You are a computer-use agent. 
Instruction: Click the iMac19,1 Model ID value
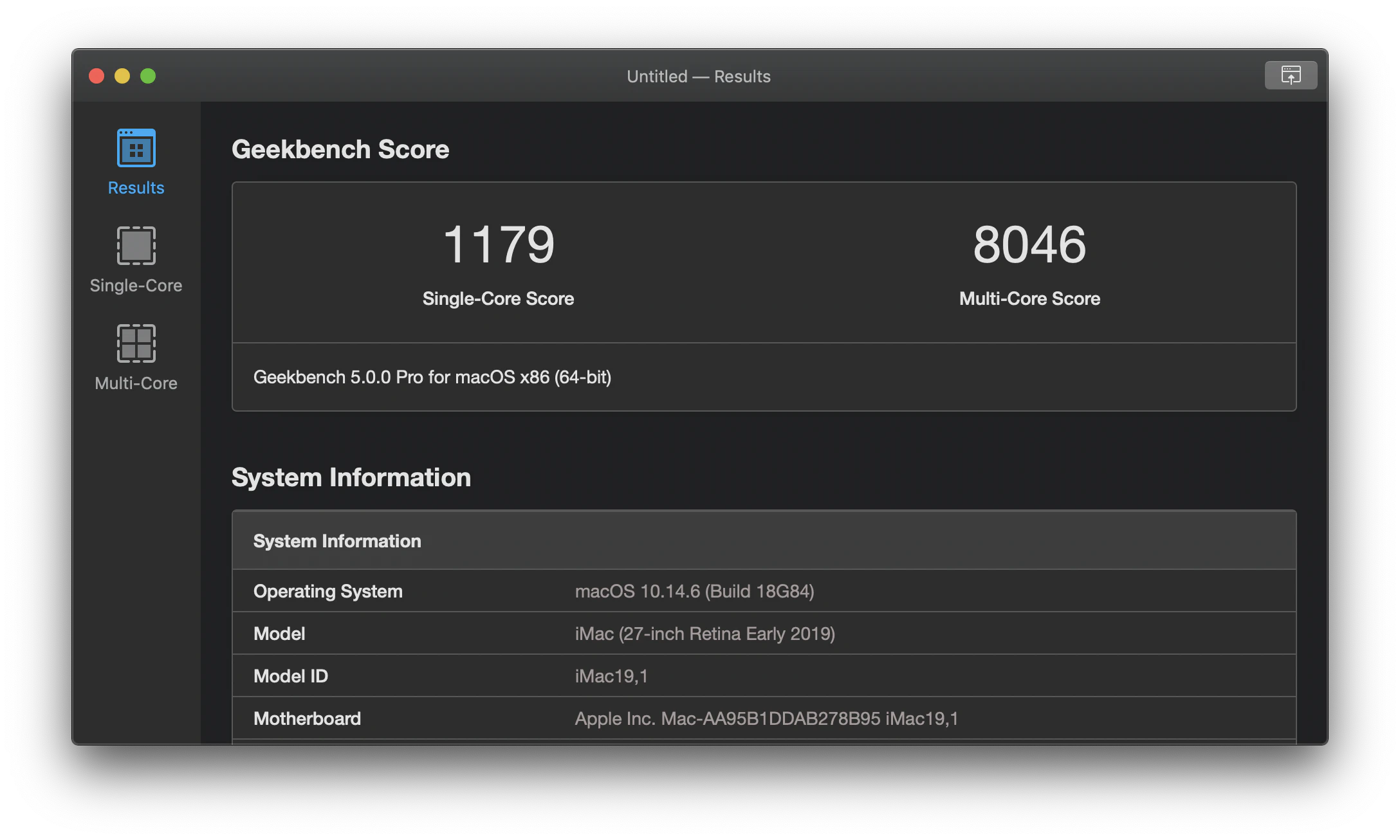[611, 676]
